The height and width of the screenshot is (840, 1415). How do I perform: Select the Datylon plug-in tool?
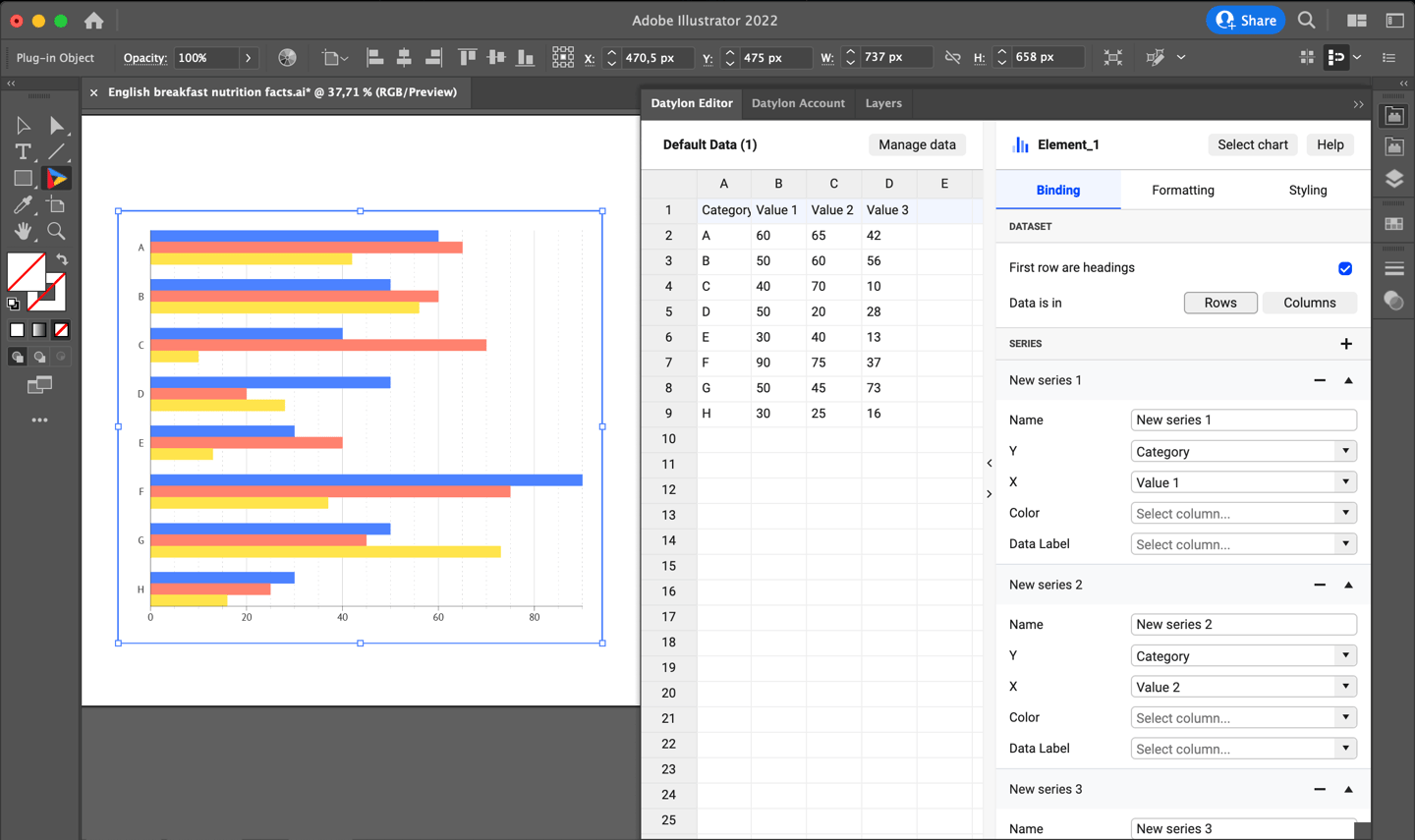pyautogui.click(x=57, y=178)
